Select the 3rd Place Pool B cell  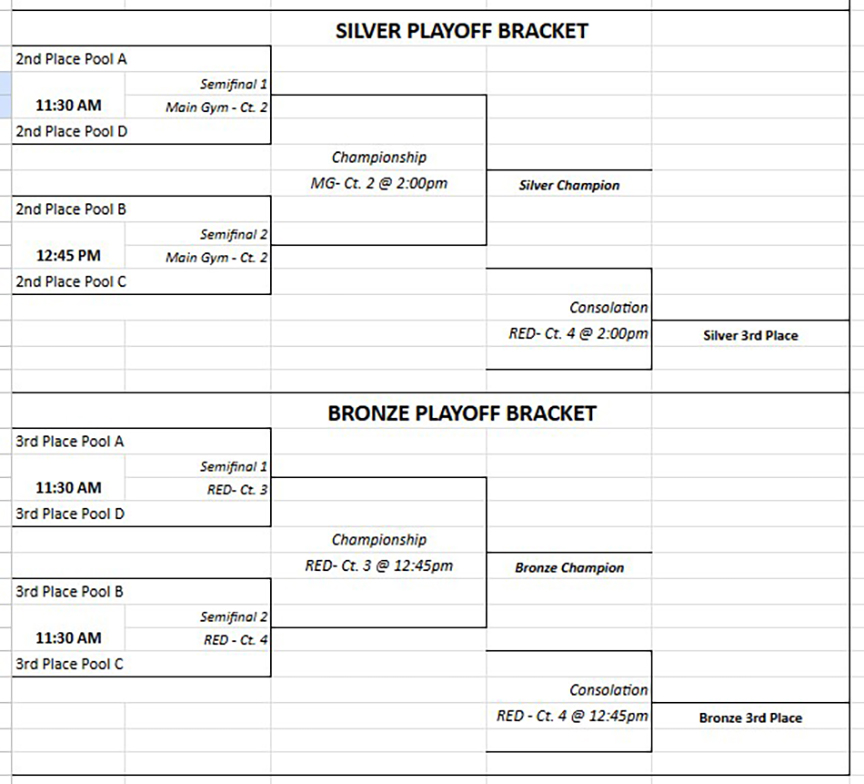tap(71, 591)
